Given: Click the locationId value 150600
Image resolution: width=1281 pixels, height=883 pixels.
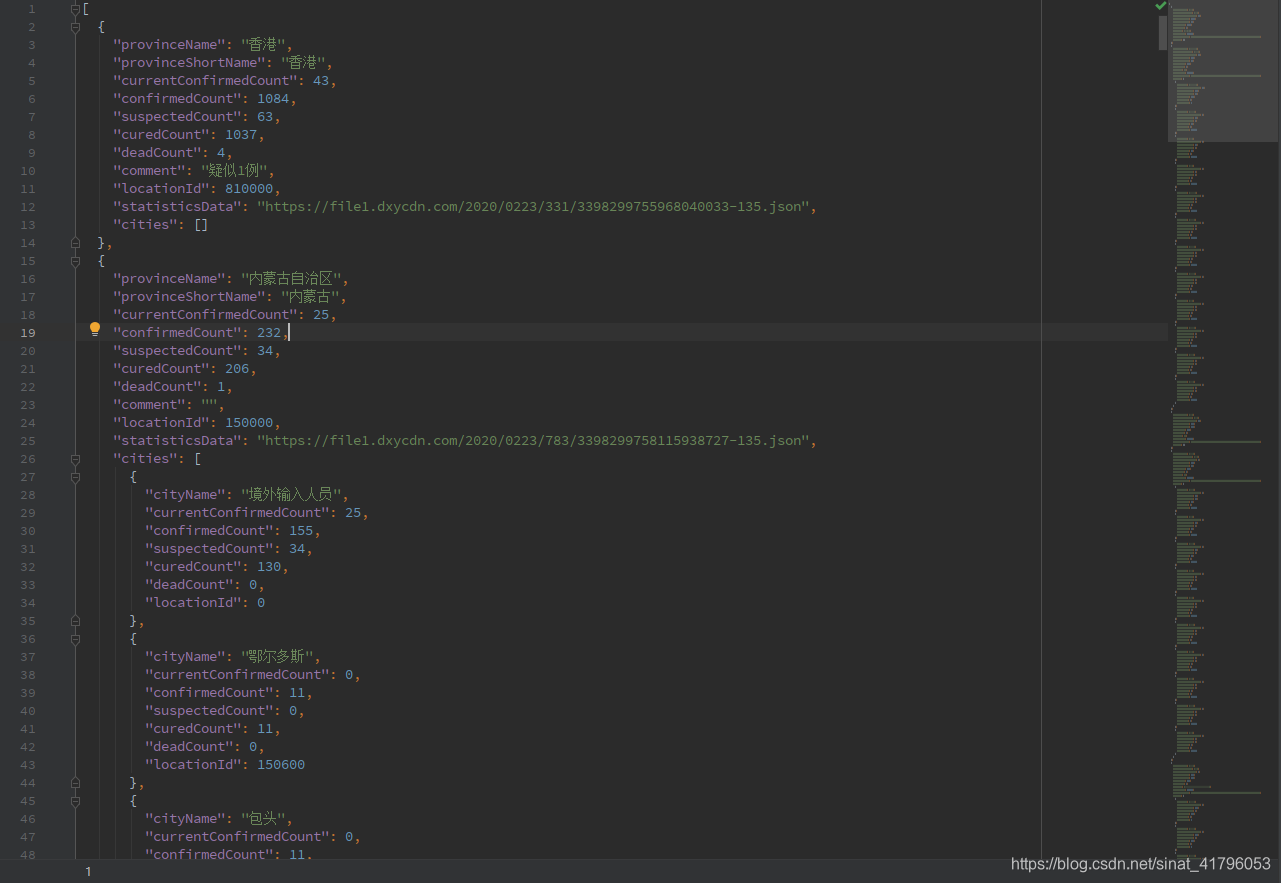Looking at the screenshot, I should pos(281,765).
